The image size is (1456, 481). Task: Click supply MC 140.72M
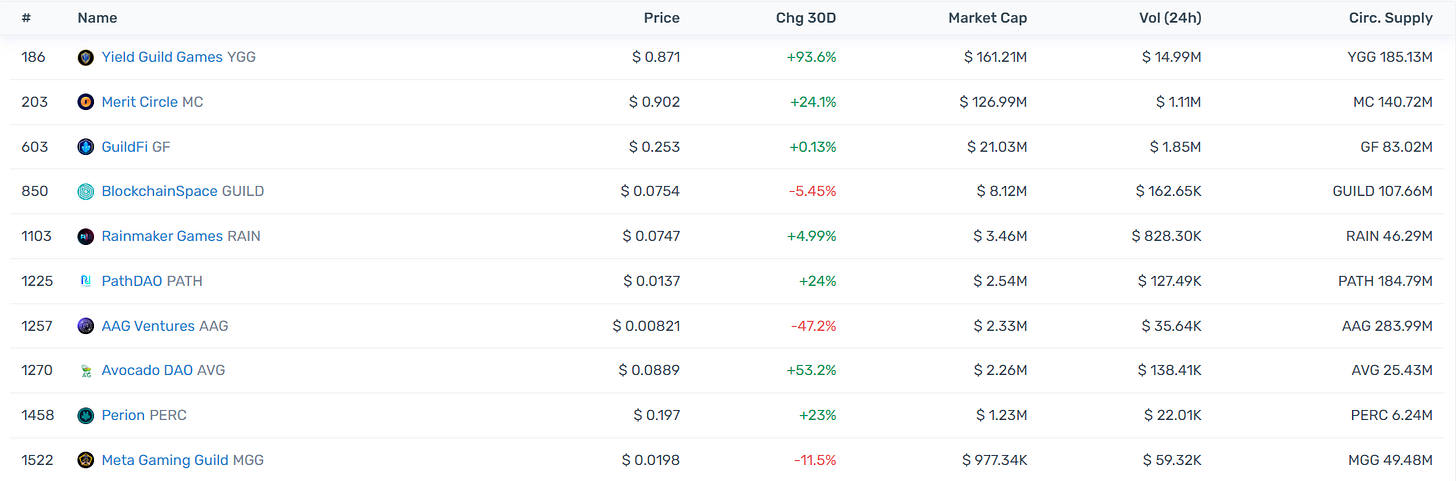pyautogui.click(x=1395, y=102)
